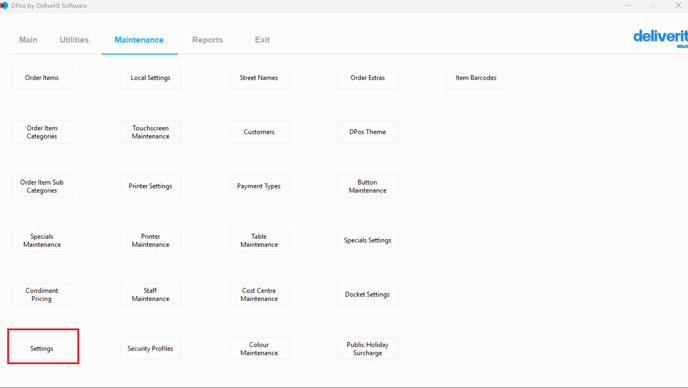
Task: Open Street Names
Action: (259, 78)
